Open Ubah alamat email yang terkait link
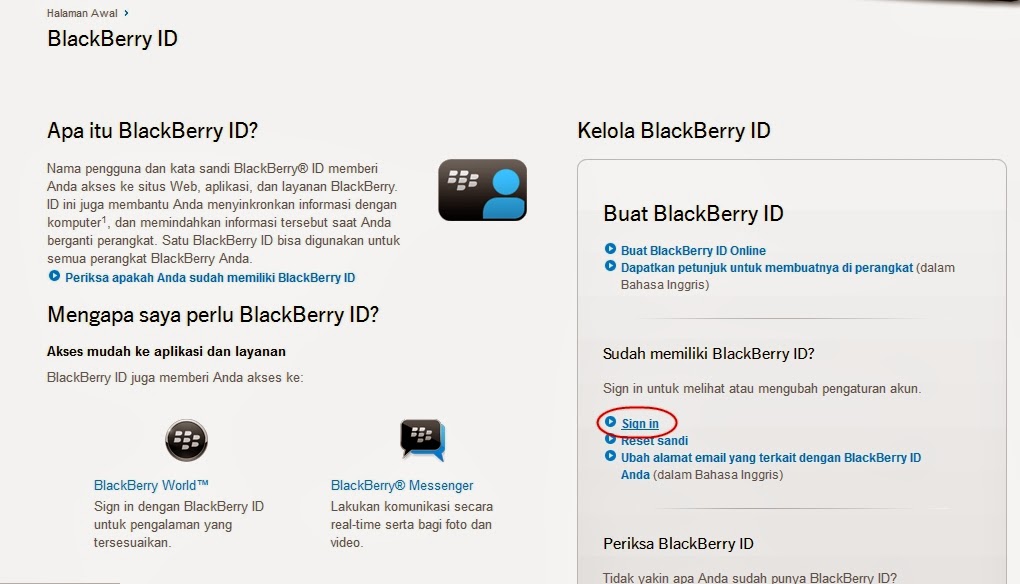1020x584 pixels. click(771, 466)
